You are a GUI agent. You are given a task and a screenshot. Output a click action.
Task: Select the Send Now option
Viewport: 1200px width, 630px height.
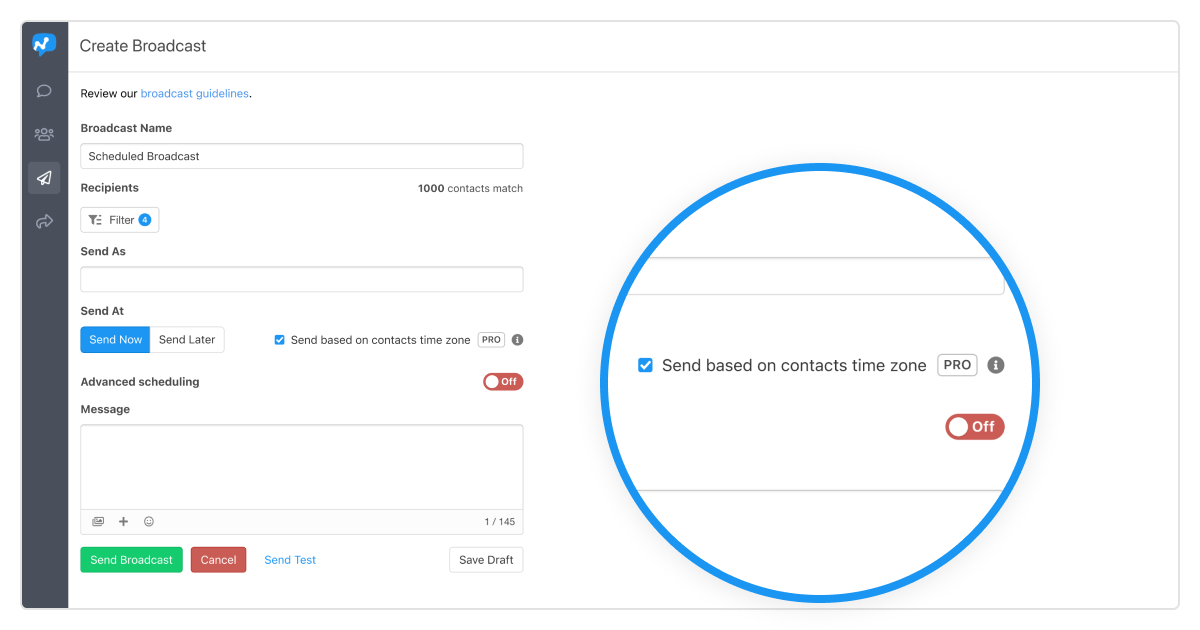pos(115,340)
